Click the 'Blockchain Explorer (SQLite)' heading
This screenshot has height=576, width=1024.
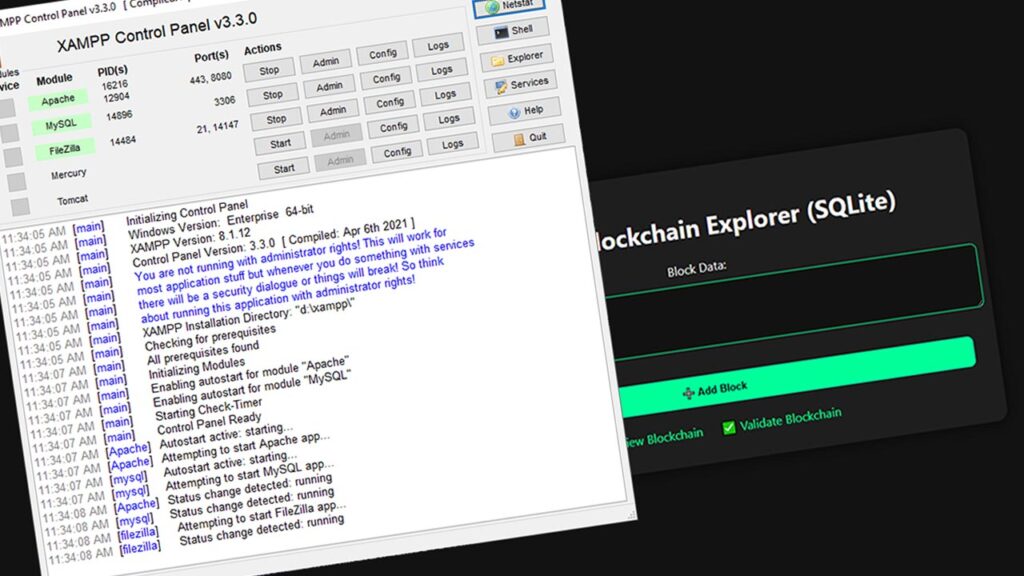[744, 221]
